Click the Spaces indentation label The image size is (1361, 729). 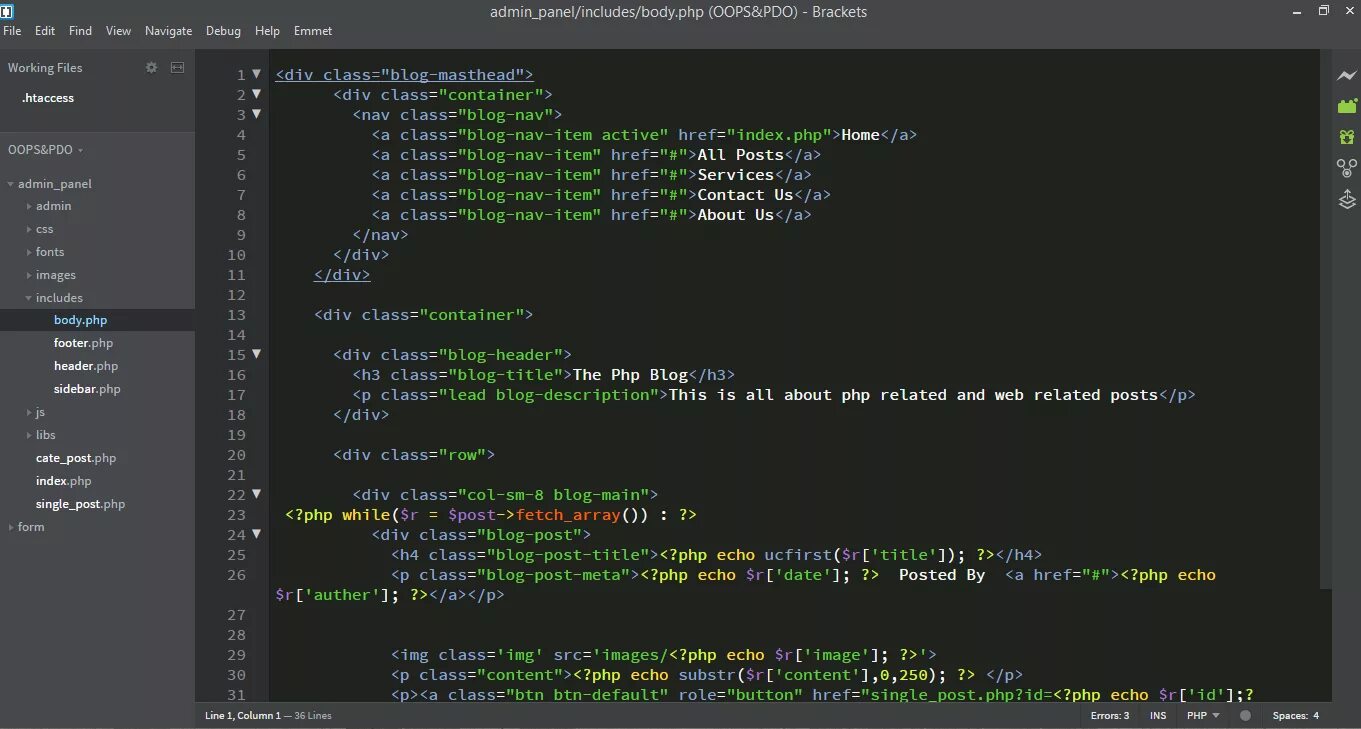pos(1290,715)
